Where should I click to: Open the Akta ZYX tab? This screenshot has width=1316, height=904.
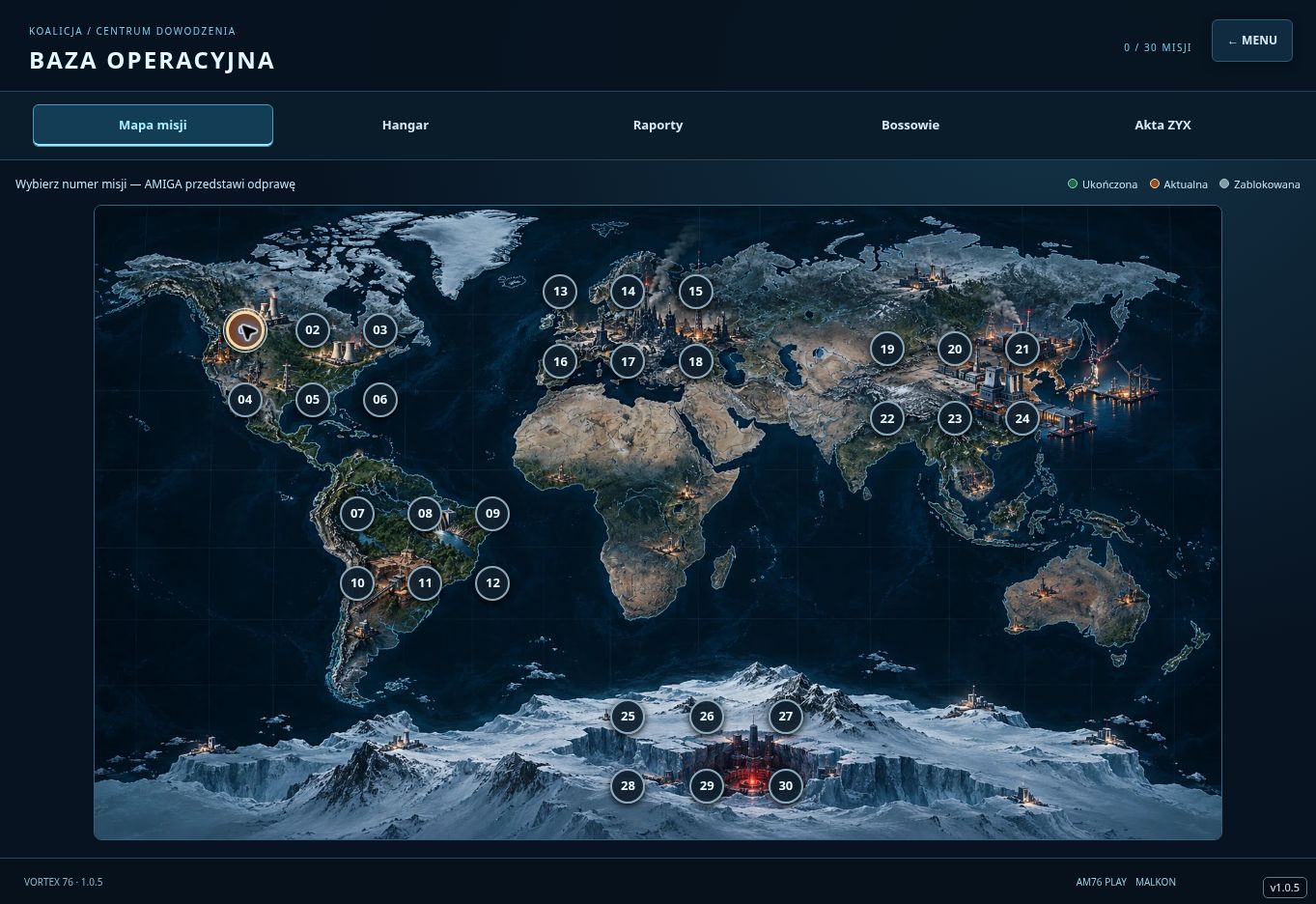click(x=1162, y=126)
